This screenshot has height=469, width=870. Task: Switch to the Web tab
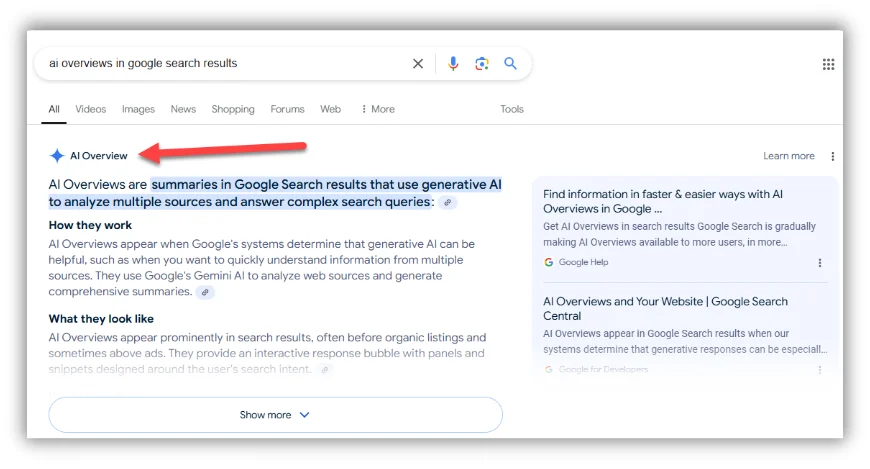pyautogui.click(x=330, y=109)
